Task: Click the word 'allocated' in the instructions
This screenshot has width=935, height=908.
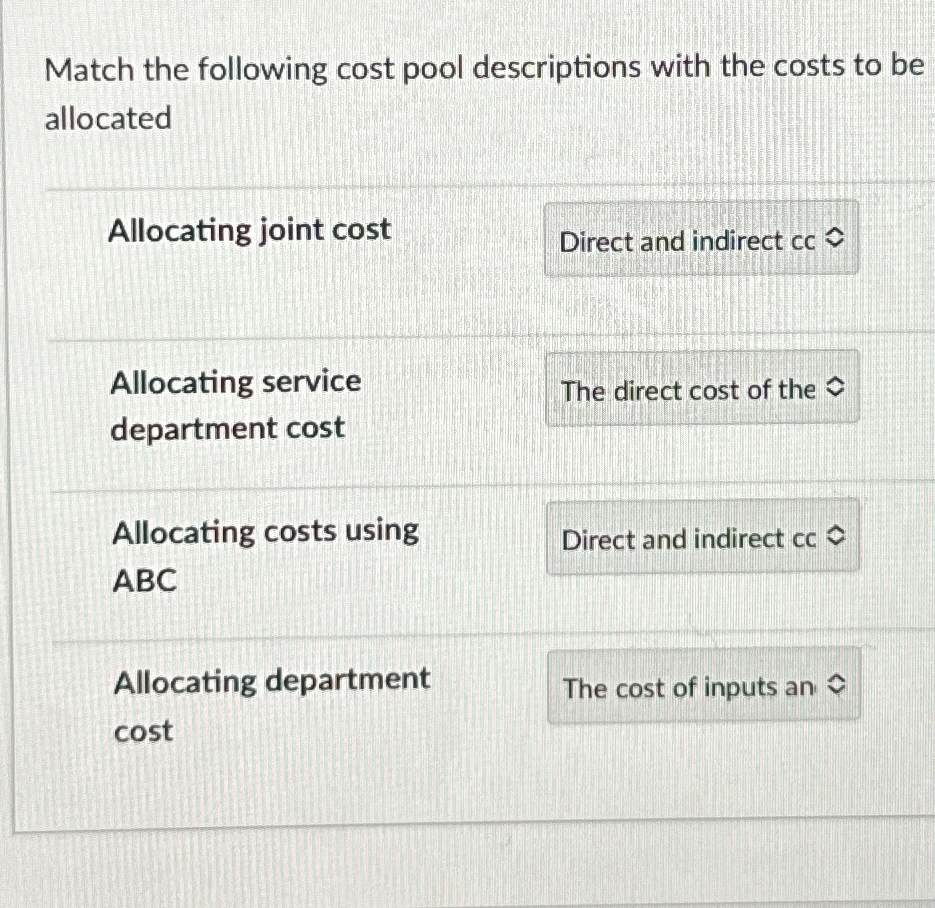Action: (x=106, y=118)
